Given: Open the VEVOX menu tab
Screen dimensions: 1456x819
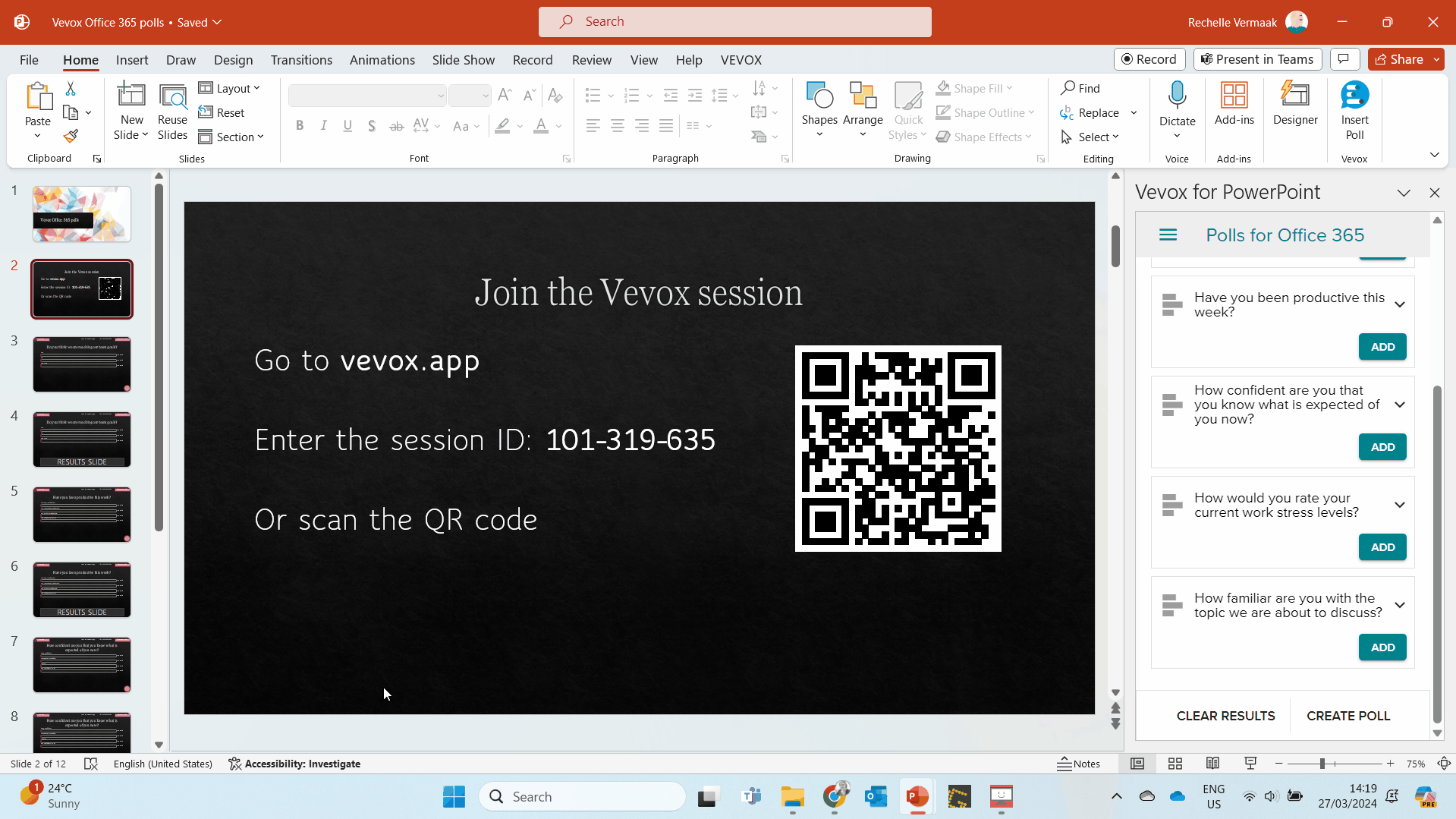Looking at the screenshot, I should click(741, 60).
